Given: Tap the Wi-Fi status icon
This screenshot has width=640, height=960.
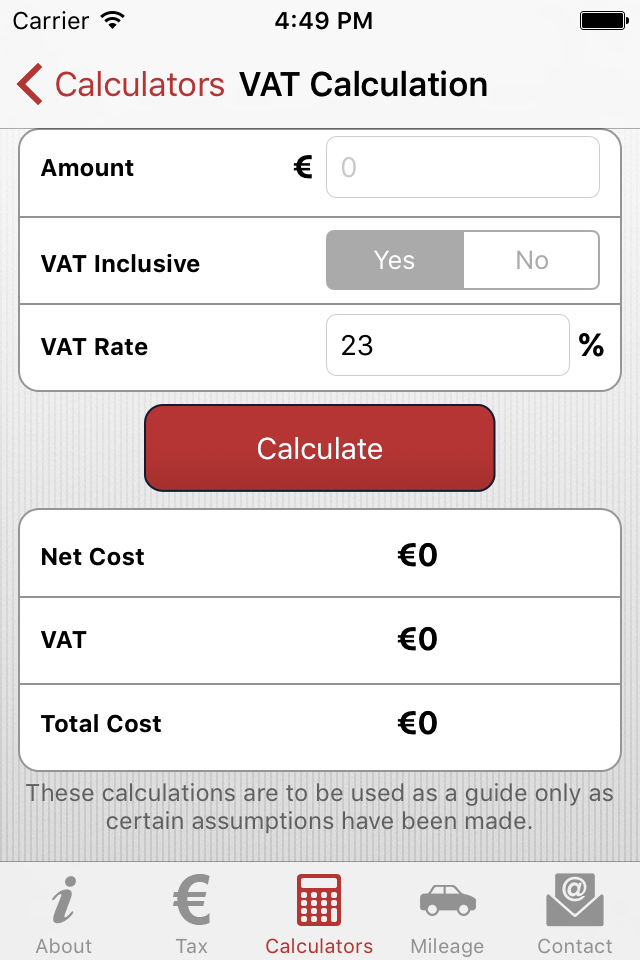Looking at the screenshot, I should coord(113,20).
